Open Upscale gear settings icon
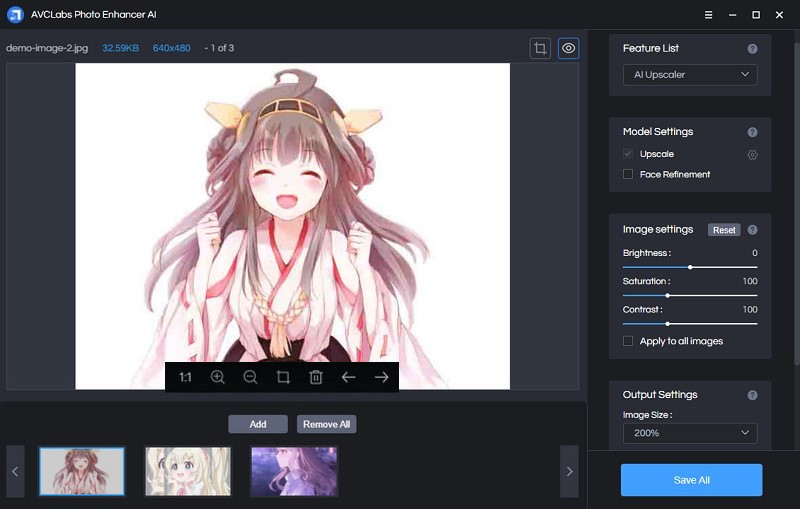This screenshot has width=800, height=509. click(752, 155)
